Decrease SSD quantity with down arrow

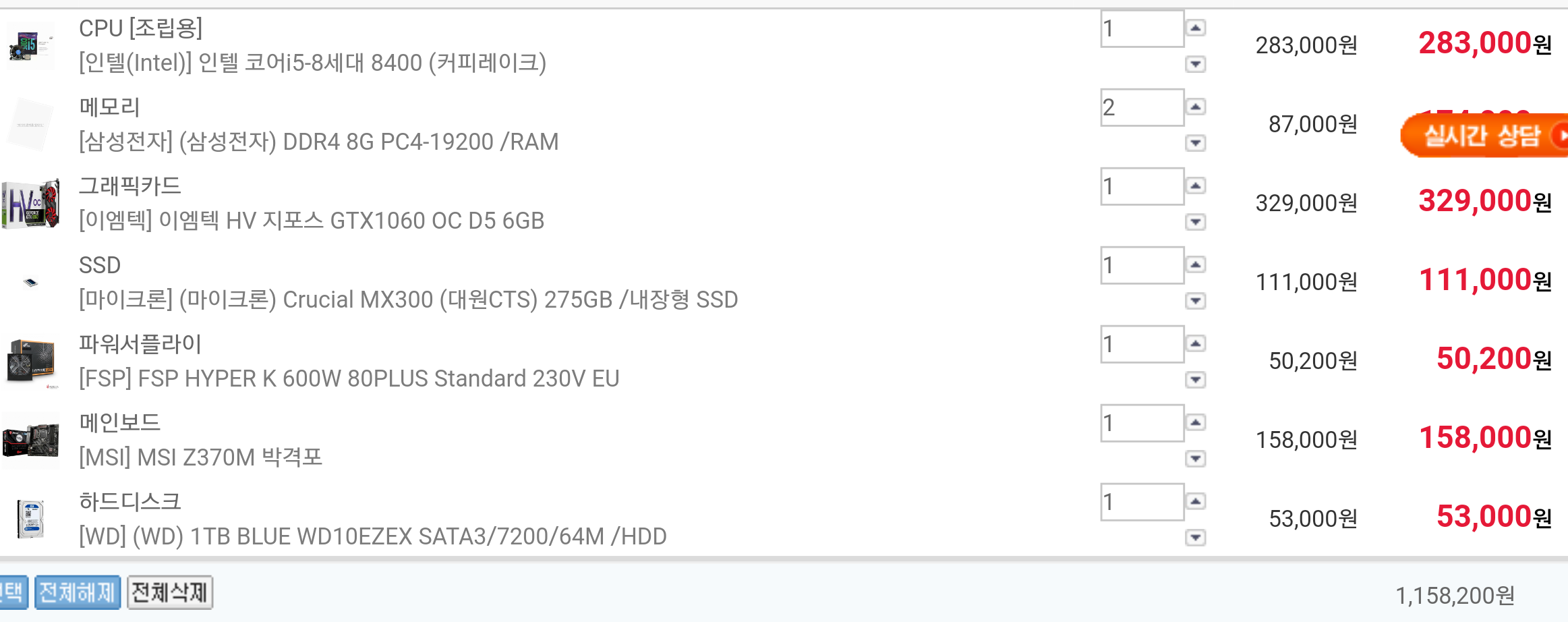coord(1195,301)
